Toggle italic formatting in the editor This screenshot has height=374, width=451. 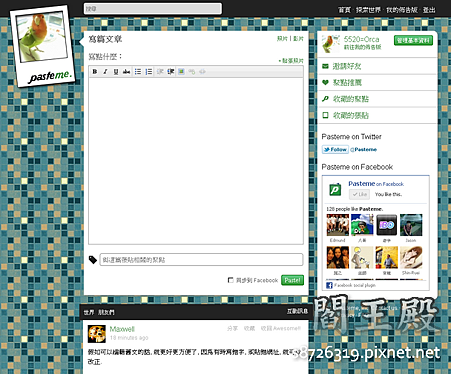(105, 72)
